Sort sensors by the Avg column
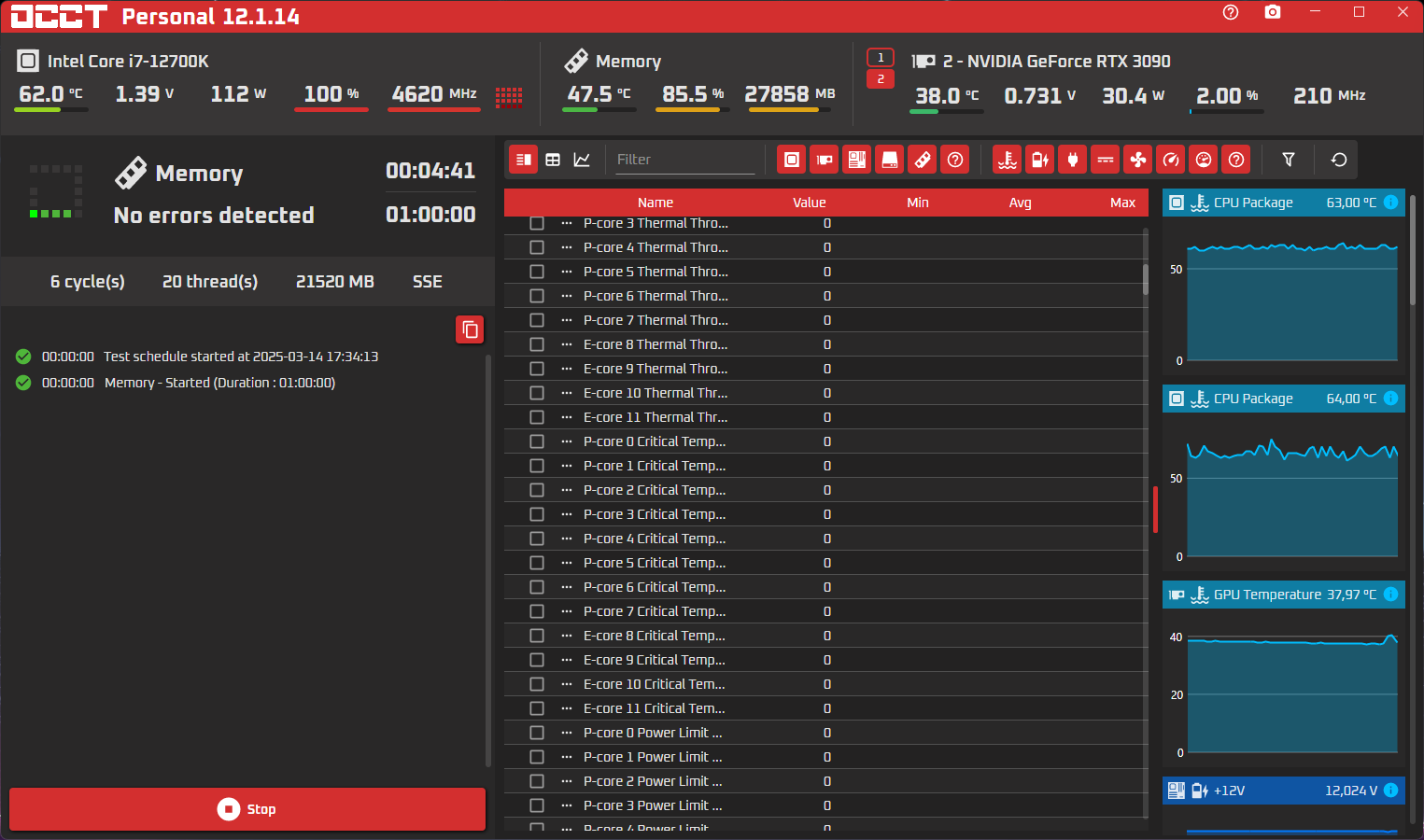The height and width of the screenshot is (840, 1424). 1021,203
